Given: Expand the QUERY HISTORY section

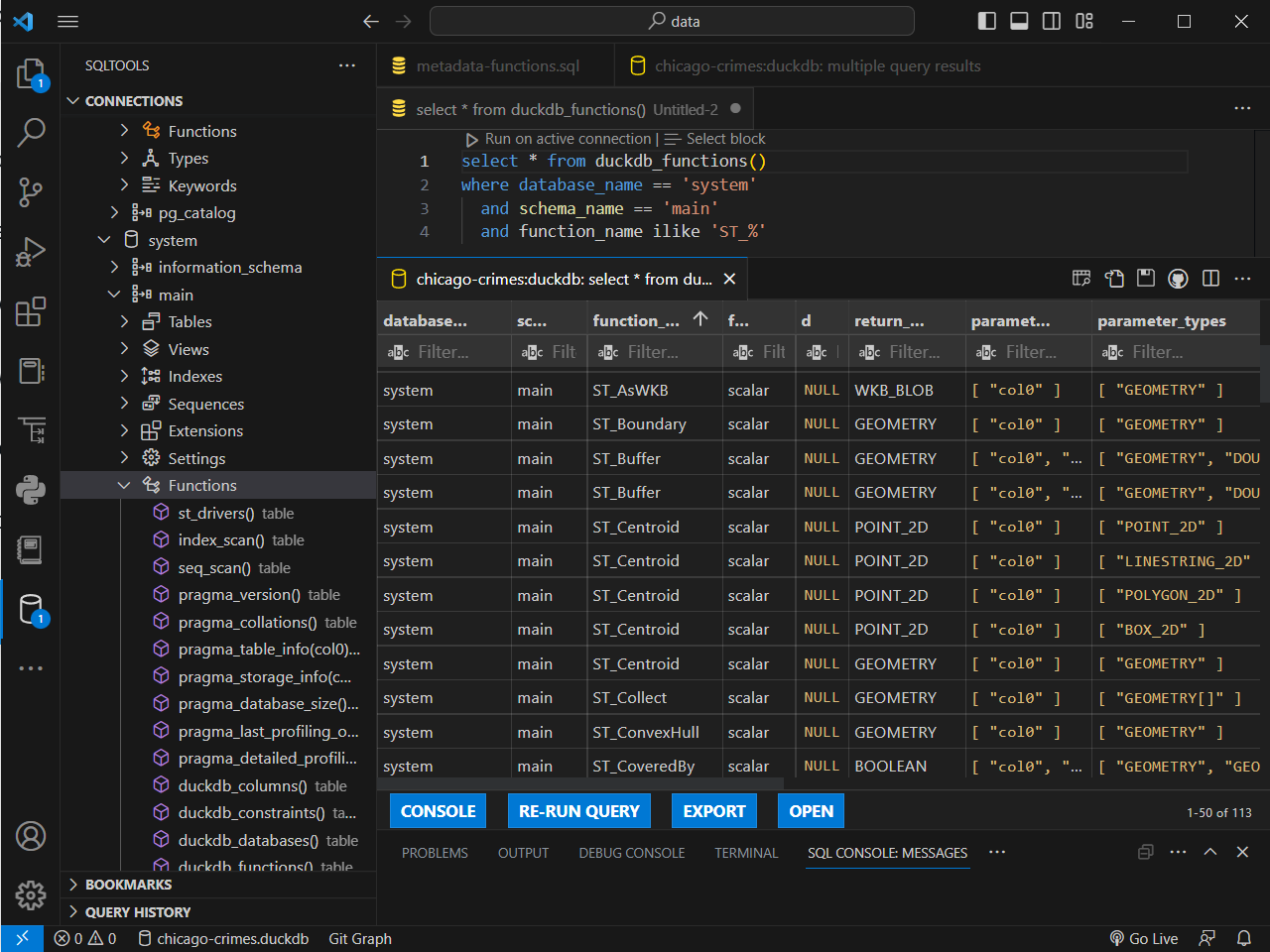Looking at the screenshot, I should (137, 911).
